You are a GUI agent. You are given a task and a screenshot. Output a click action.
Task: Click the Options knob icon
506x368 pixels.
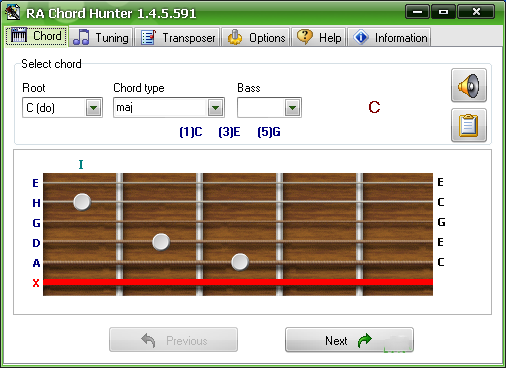[235, 37]
